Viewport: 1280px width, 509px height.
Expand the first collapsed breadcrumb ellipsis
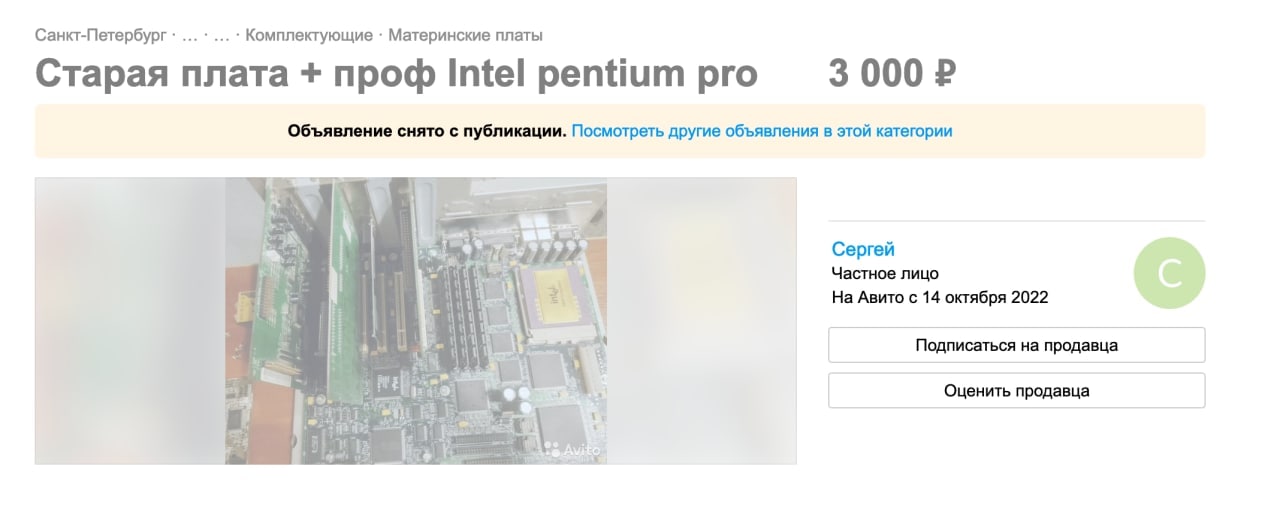point(190,35)
